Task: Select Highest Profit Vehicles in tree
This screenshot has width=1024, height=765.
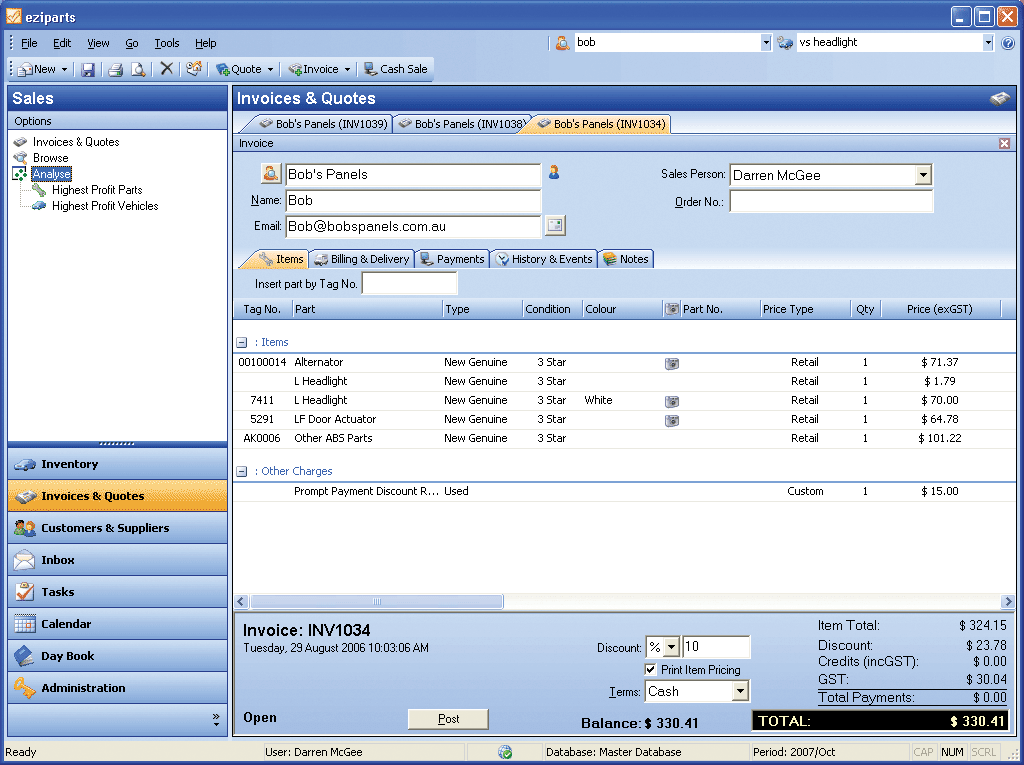Action: point(105,206)
